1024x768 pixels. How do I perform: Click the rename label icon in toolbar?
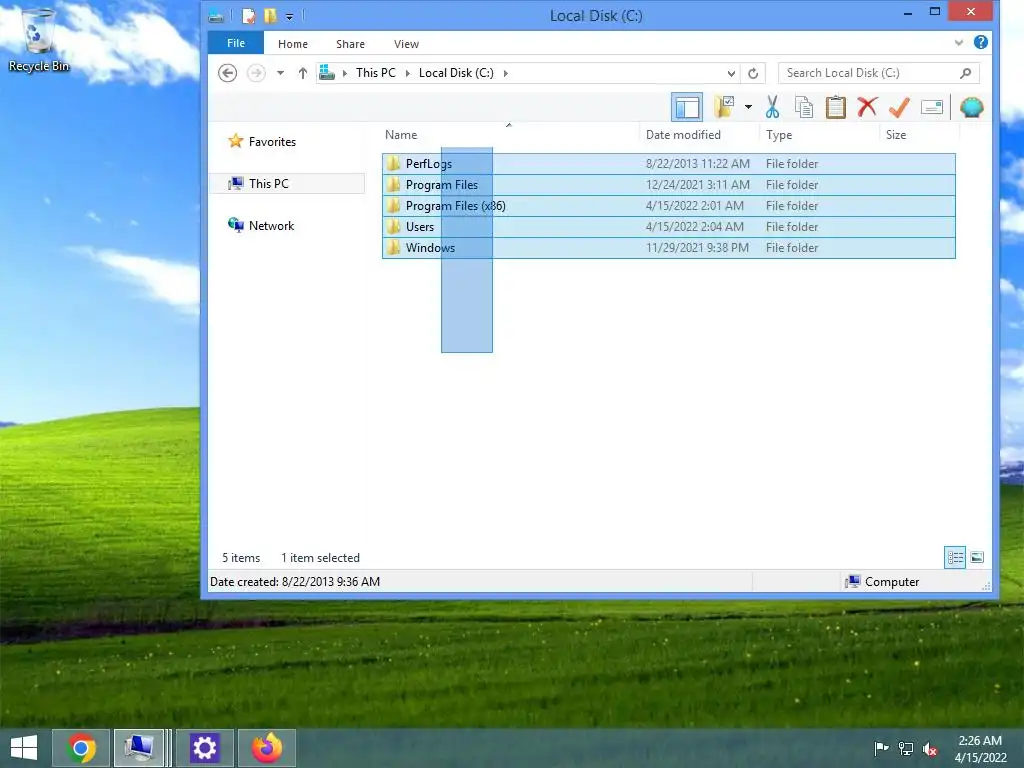[x=932, y=107]
